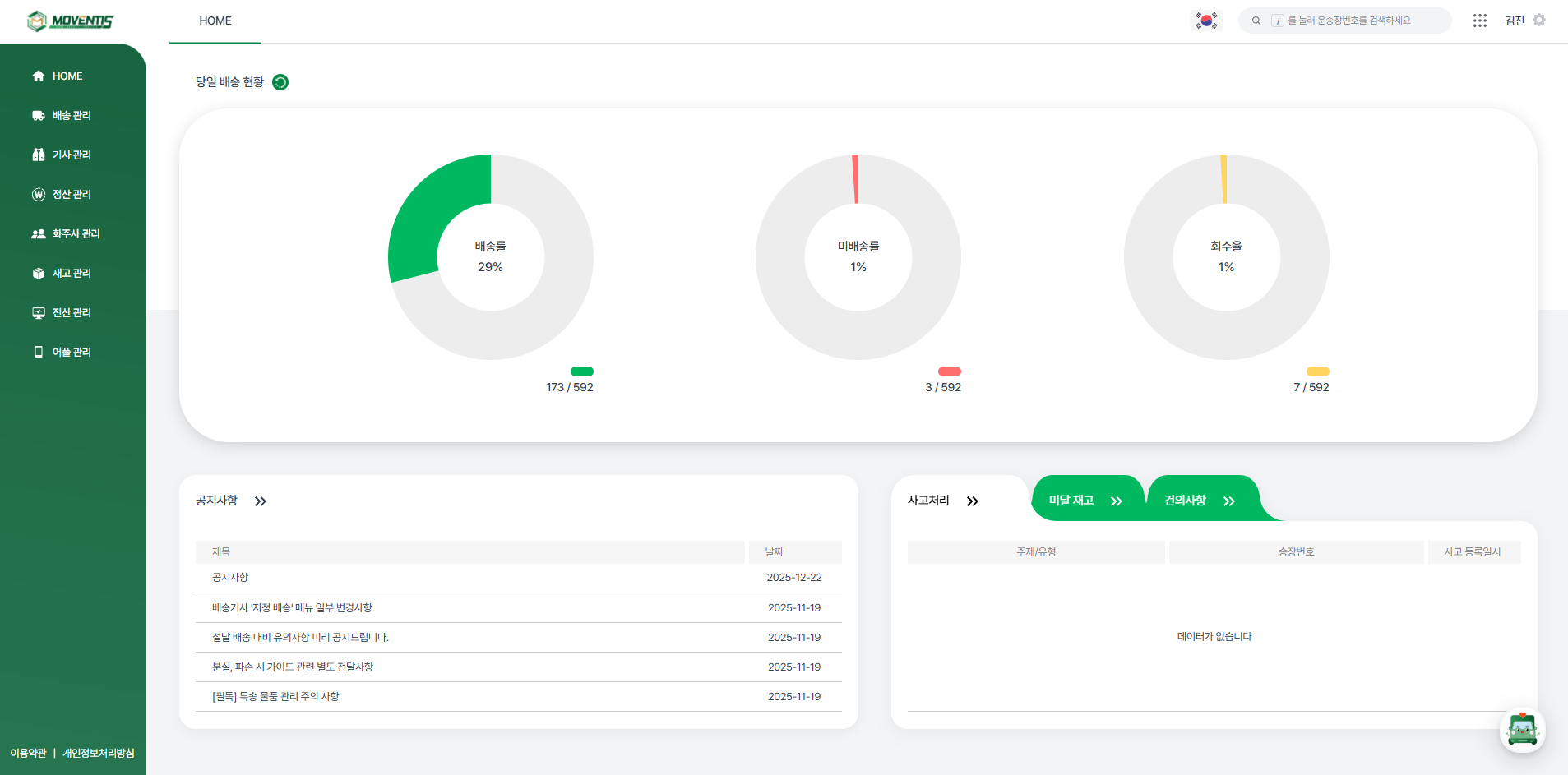
Task: Open 정산 관리 menu item
Action: [x=72, y=194]
